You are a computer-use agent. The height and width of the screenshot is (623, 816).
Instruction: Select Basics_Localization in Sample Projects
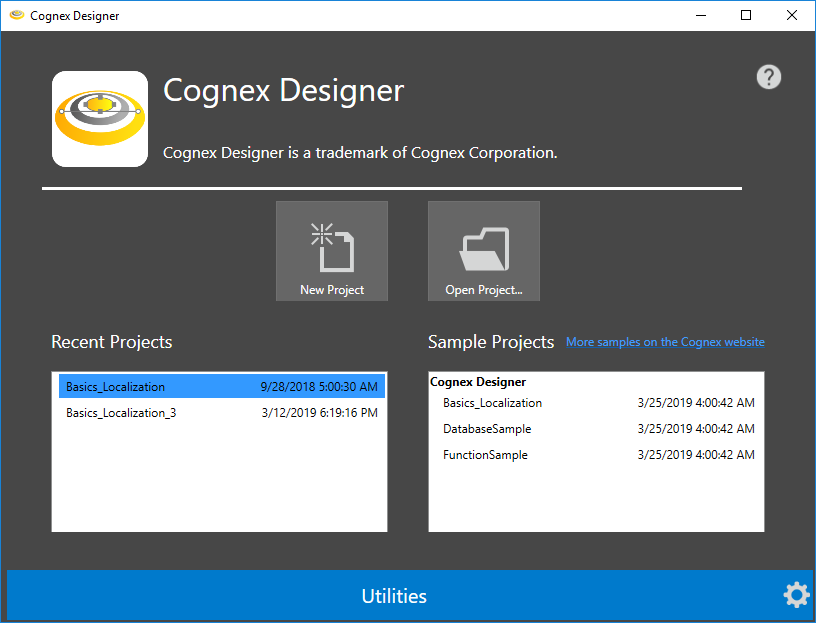[x=493, y=403]
